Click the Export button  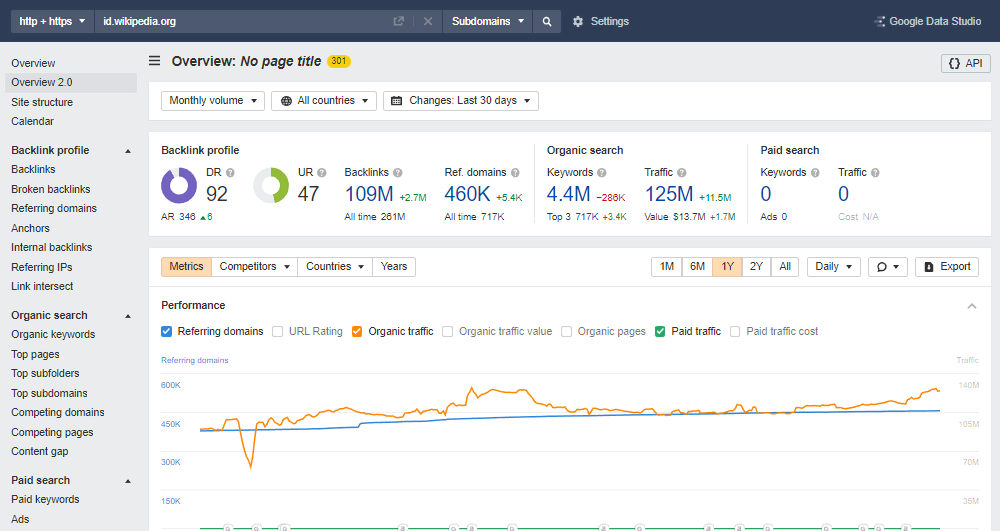coord(946,267)
